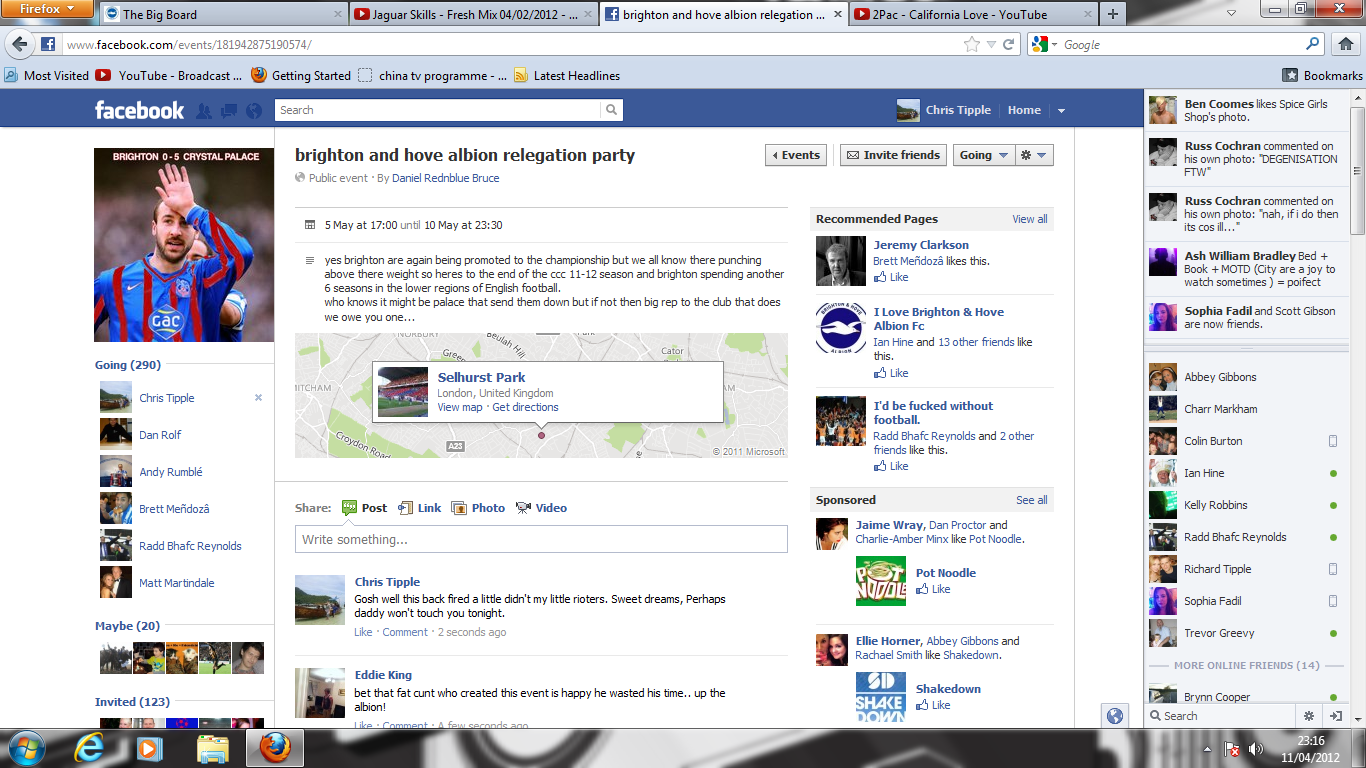Select the Photo share option

[478, 508]
